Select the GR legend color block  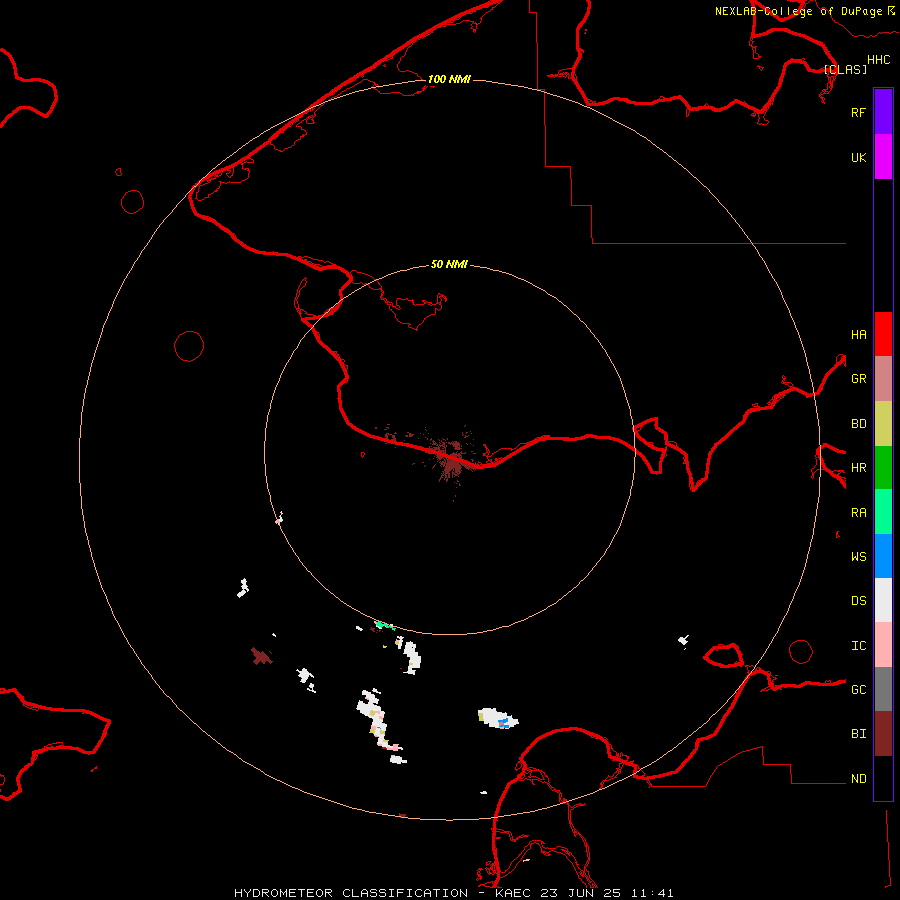(x=883, y=379)
